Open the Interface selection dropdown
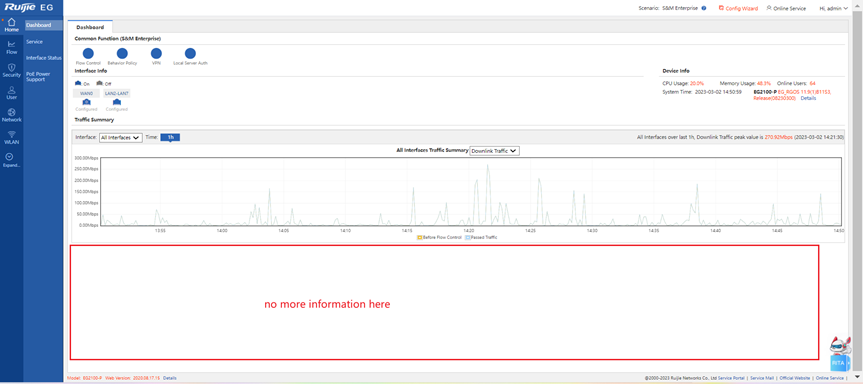The image size is (863, 384). [121, 138]
